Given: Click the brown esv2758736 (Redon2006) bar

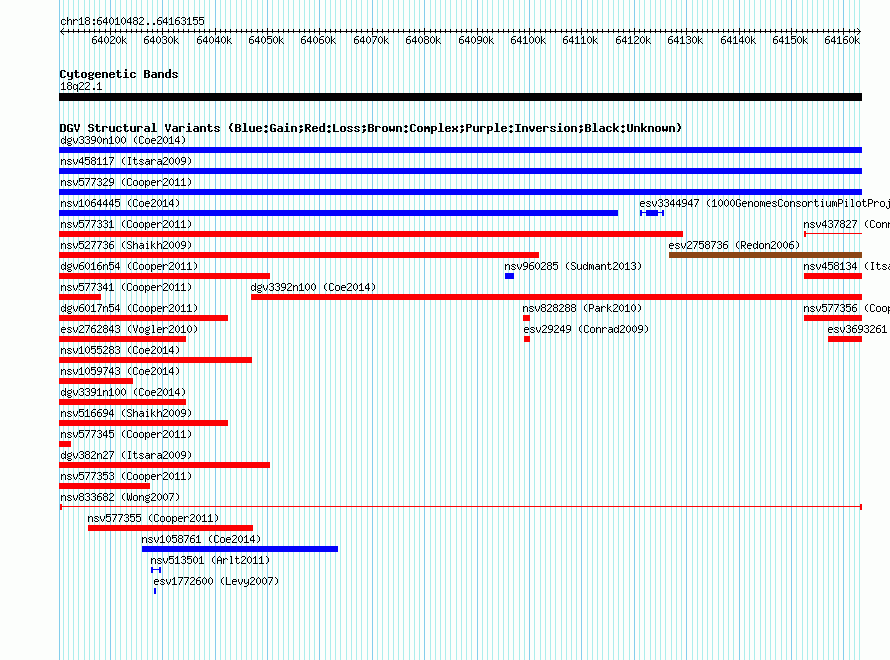Looking at the screenshot, I should (x=765, y=255).
